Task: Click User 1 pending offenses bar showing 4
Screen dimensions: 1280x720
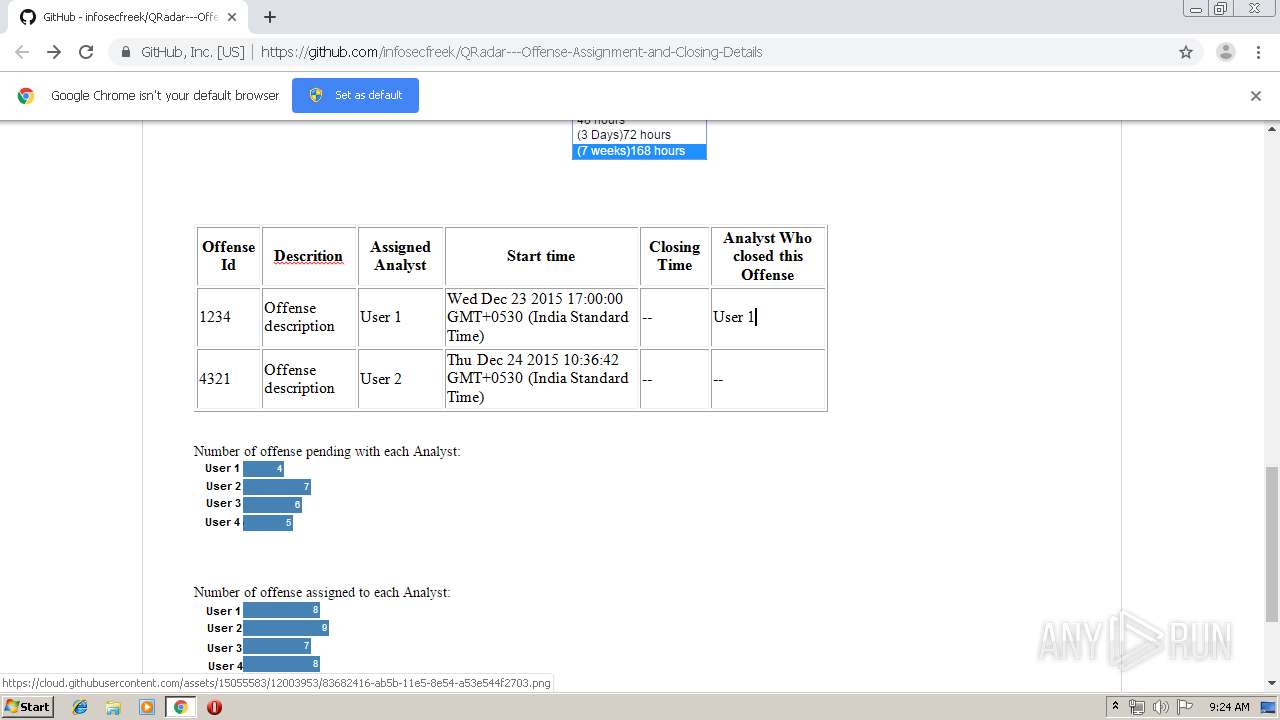Action: point(263,468)
